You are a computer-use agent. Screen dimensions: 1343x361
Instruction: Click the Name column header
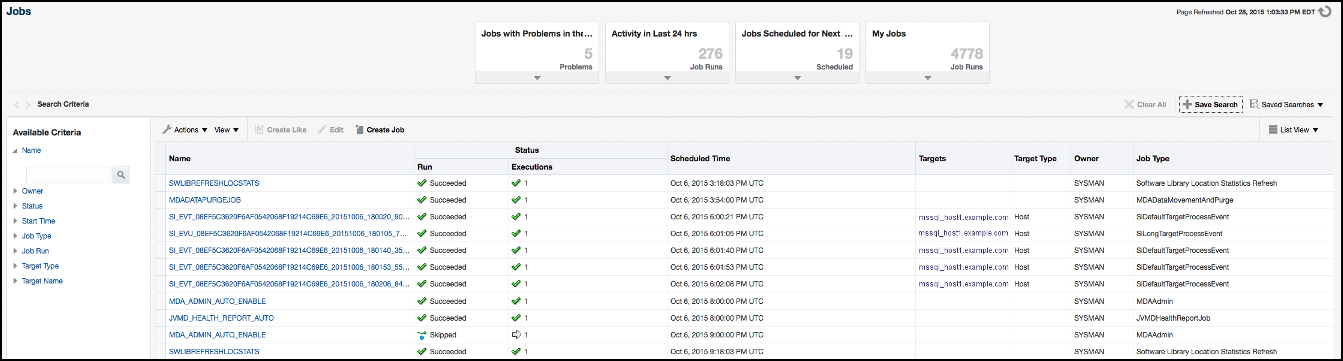tap(180, 158)
